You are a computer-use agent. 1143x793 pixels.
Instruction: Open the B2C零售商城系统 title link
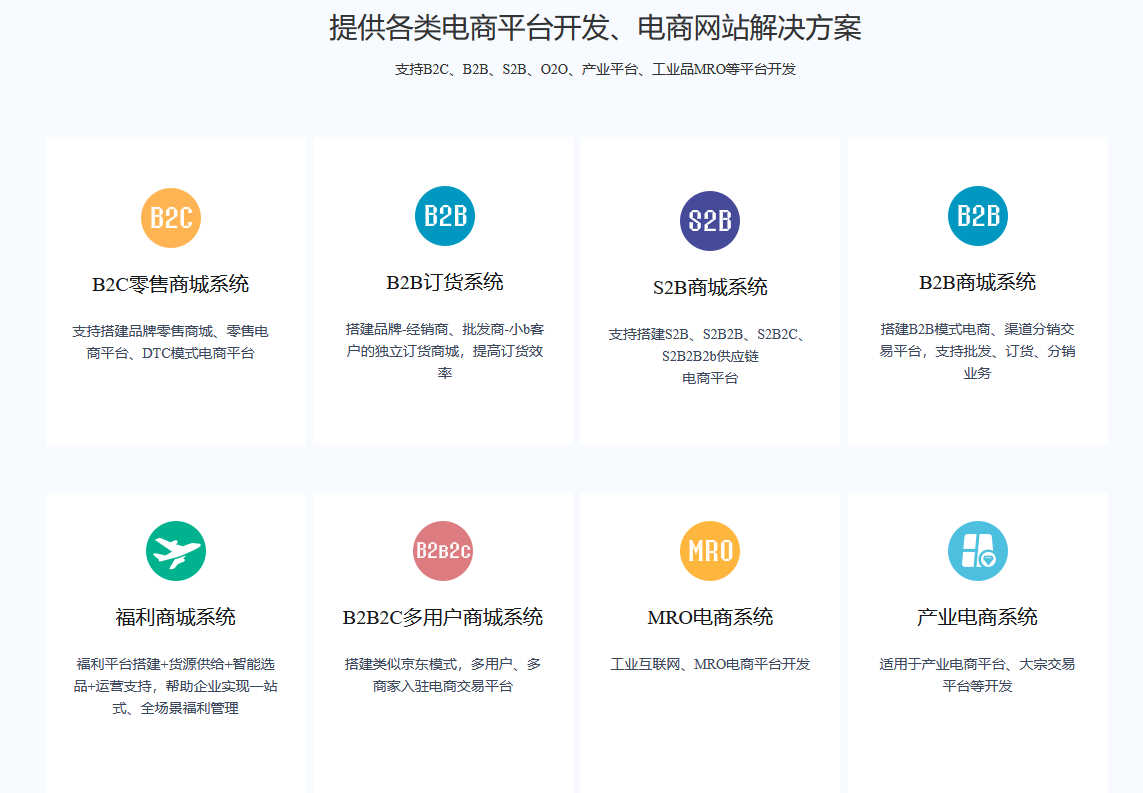point(171,285)
